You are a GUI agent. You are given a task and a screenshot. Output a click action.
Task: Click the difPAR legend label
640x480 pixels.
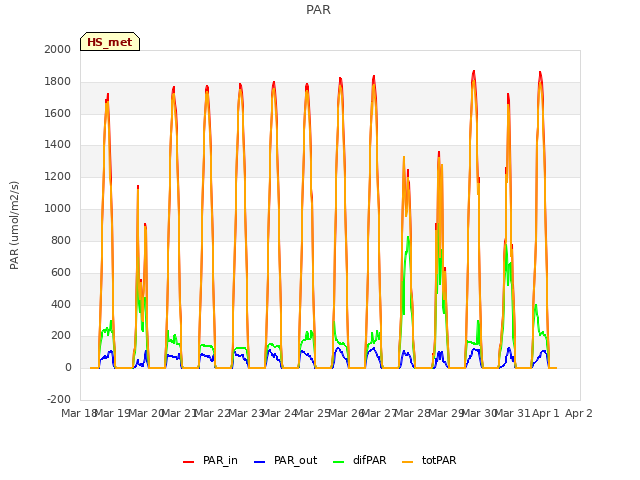(x=369, y=460)
